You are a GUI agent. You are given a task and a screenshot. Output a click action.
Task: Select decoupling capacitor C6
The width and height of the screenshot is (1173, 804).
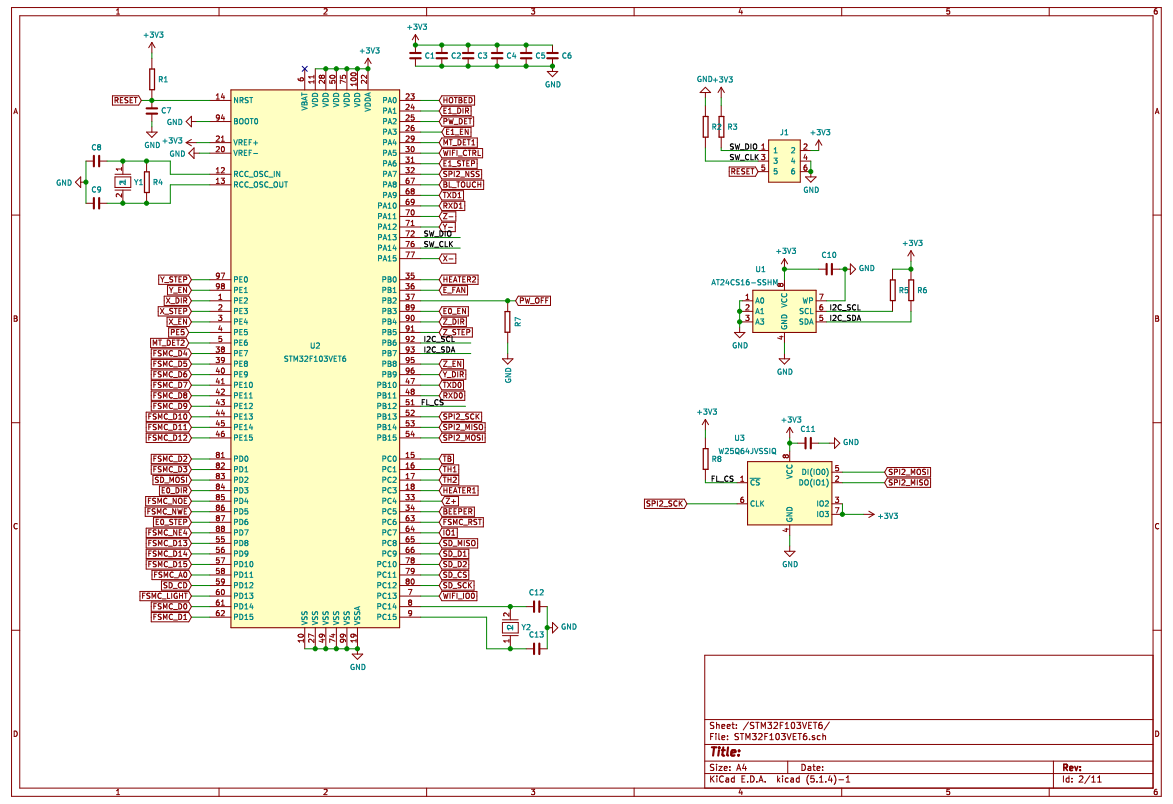pyautogui.click(x=552, y=56)
